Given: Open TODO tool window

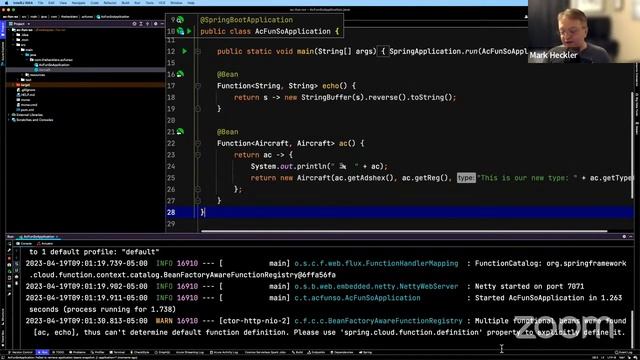Looking at the screenshot, I should tap(58, 352).
